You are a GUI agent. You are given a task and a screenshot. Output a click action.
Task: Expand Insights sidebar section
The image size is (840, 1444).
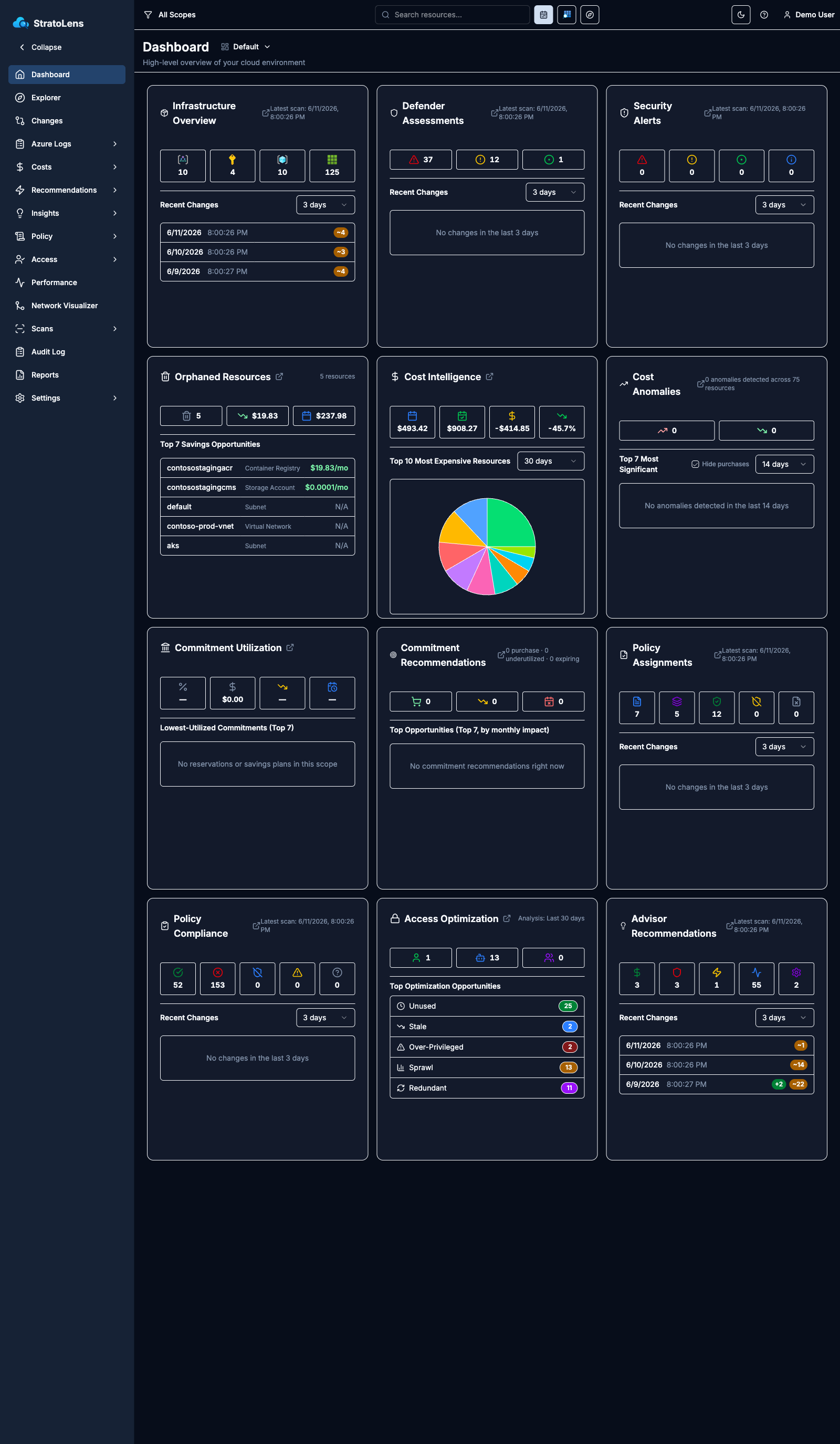tap(67, 213)
